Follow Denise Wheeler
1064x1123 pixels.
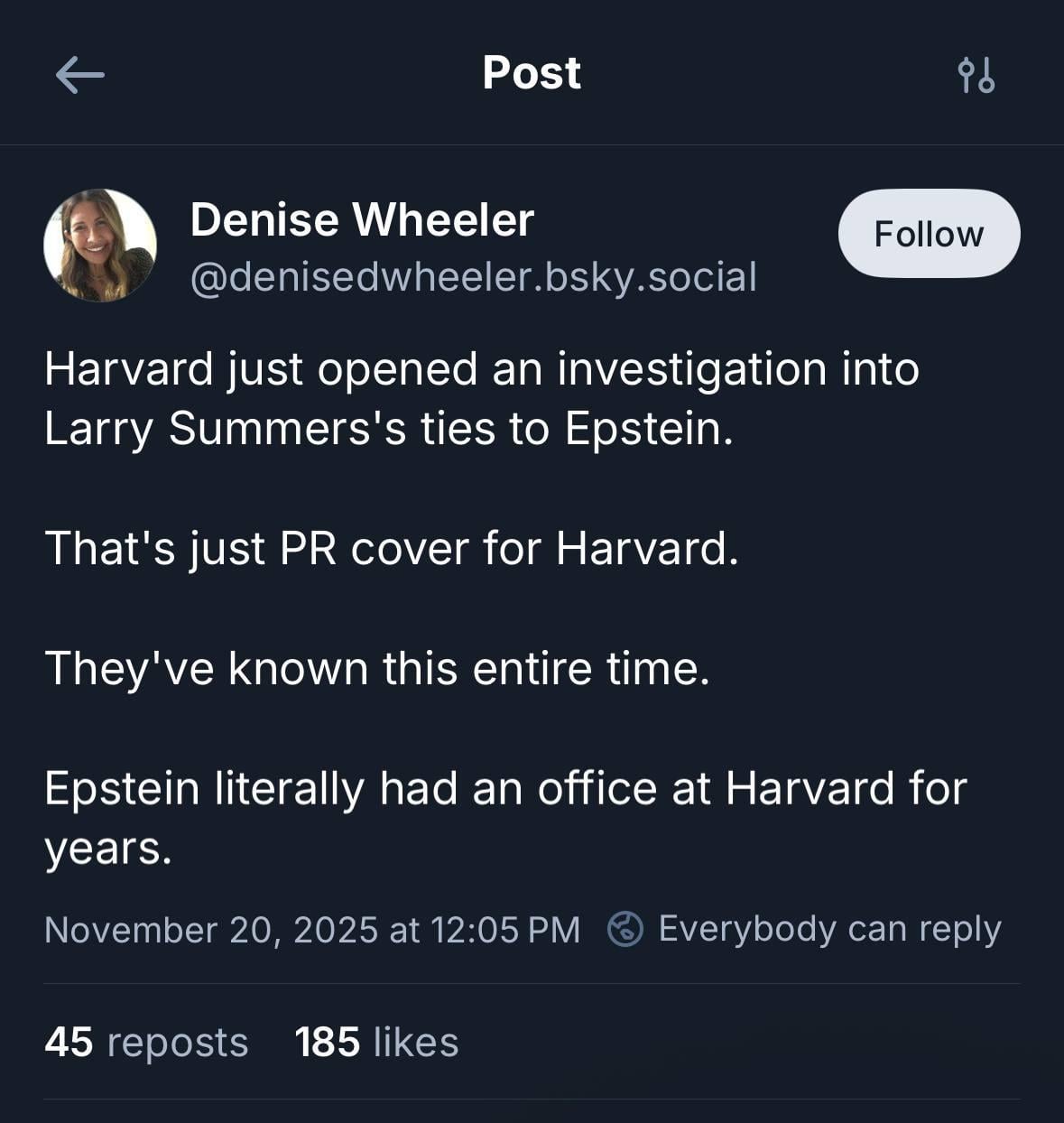[929, 234]
